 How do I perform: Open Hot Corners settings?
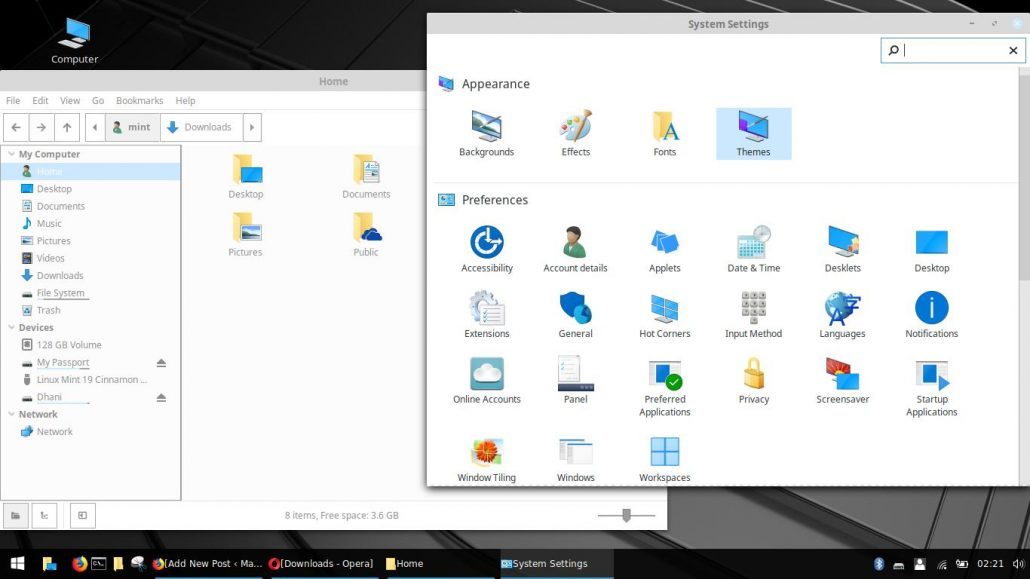(x=664, y=310)
